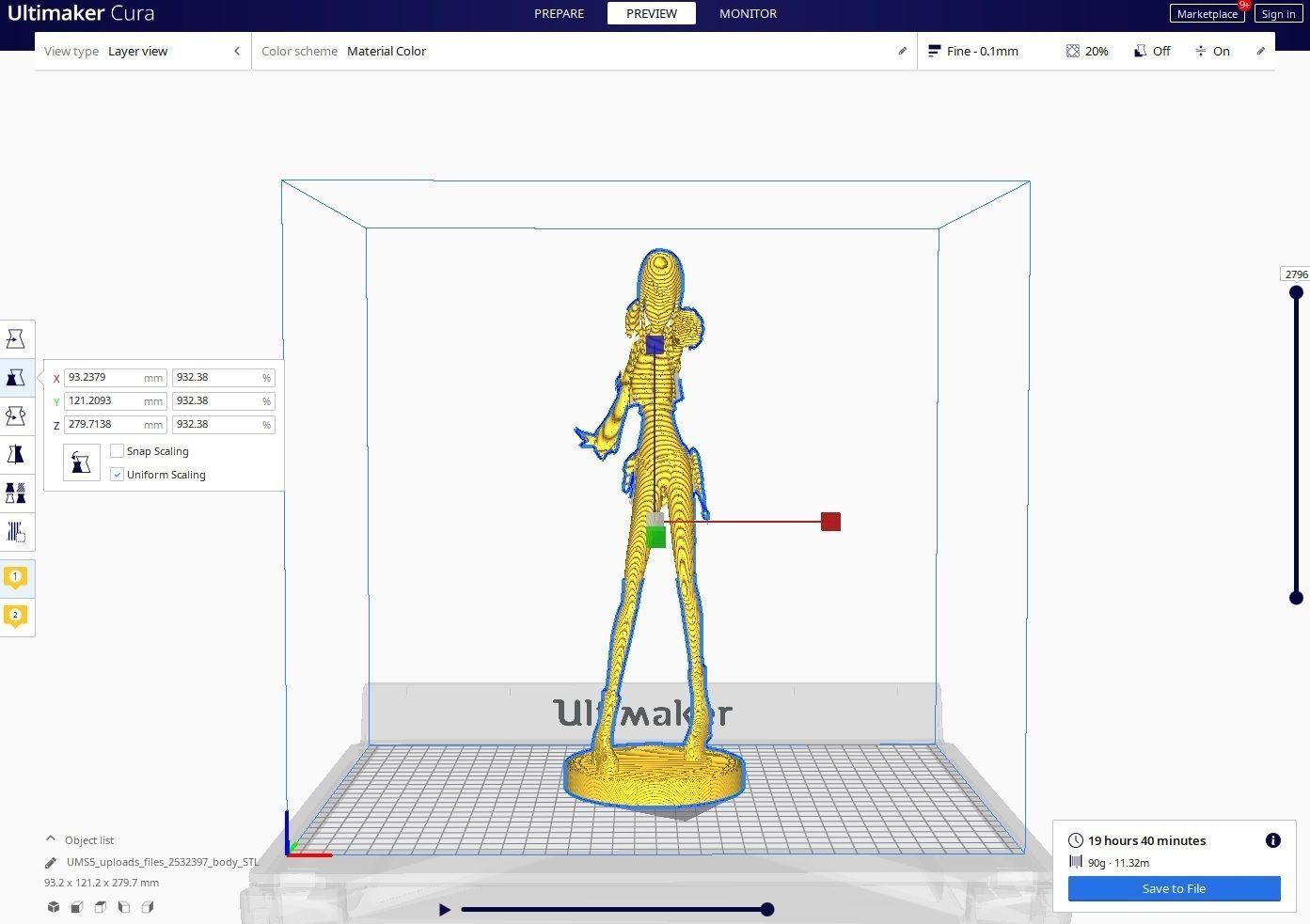This screenshot has height=924, width=1310.
Task: Click pencil icon beside Material Color scheme
Action: pos(902,52)
